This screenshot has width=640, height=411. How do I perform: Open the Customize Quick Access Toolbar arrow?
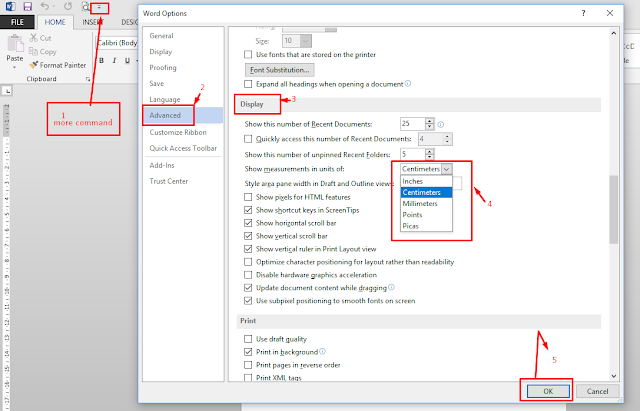[99, 7]
